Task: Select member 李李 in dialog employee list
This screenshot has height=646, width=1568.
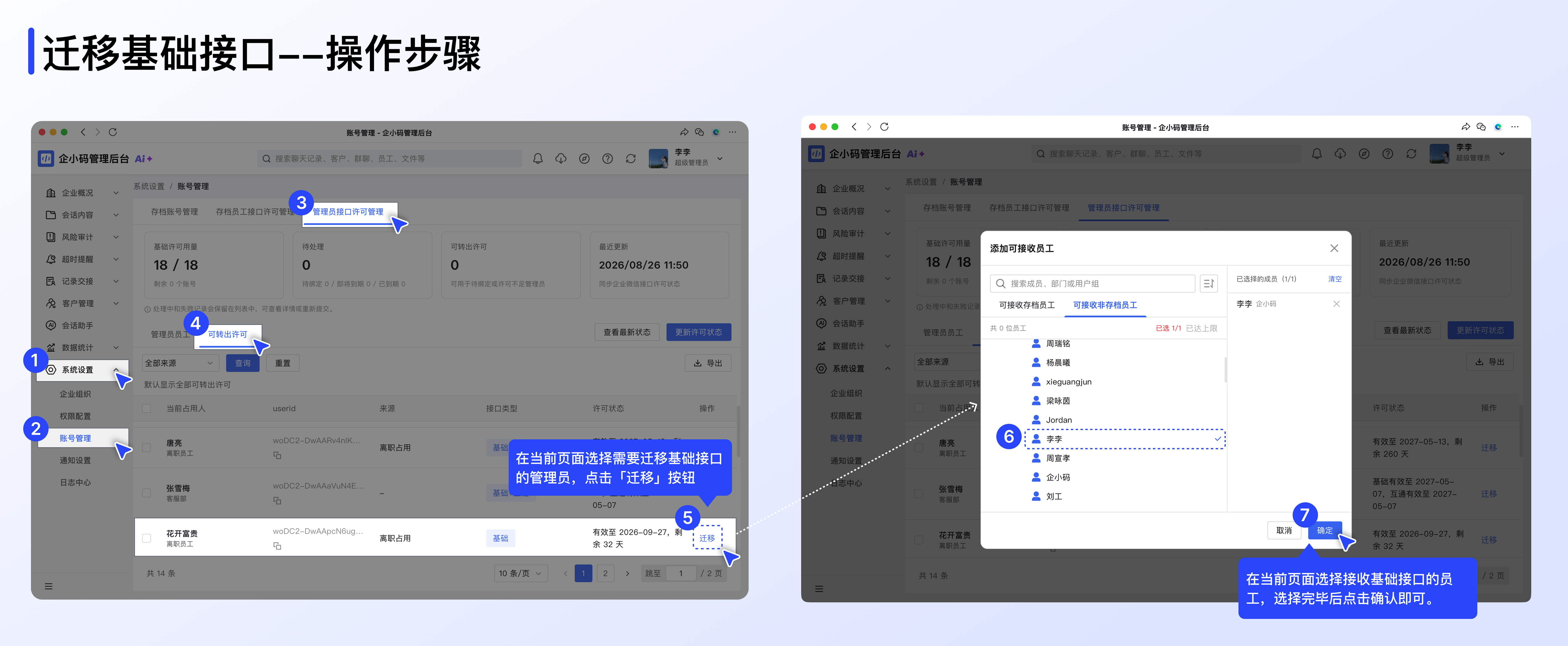Action: (1125, 439)
